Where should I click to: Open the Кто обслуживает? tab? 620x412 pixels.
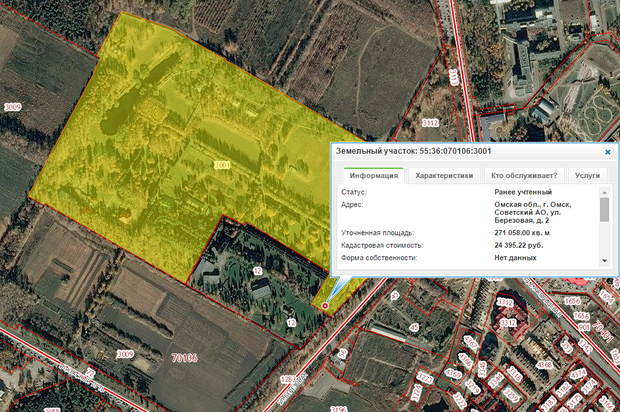[524, 175]
